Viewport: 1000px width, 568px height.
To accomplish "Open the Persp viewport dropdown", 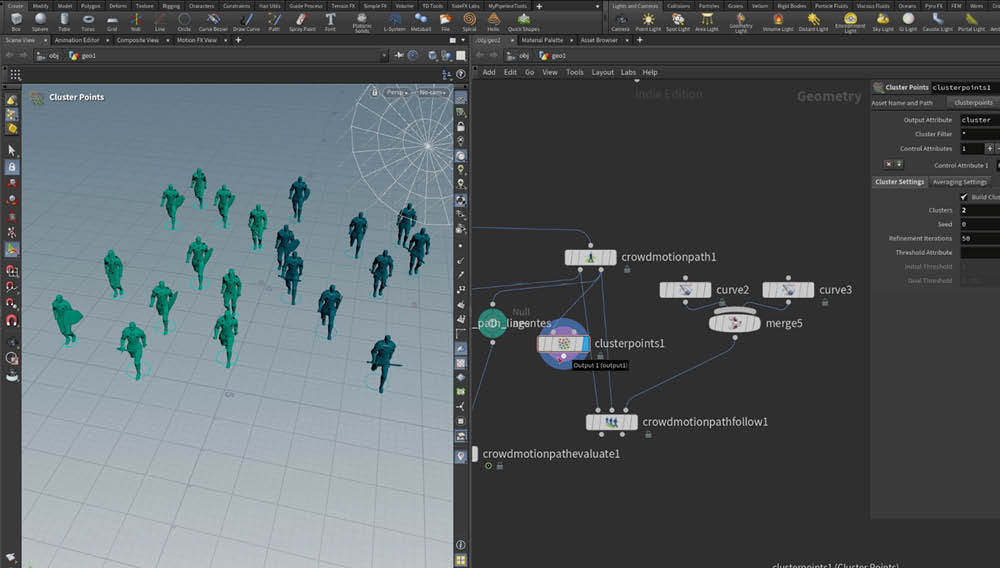I will [x=395, y=92].
